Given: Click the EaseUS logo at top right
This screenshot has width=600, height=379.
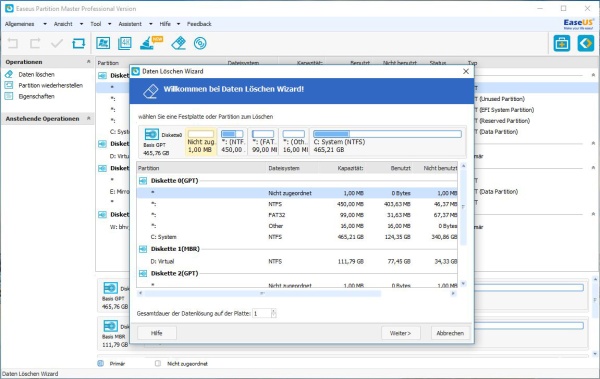Looking at the screenshot, I should pyautogui.click(x=579, y=24).
